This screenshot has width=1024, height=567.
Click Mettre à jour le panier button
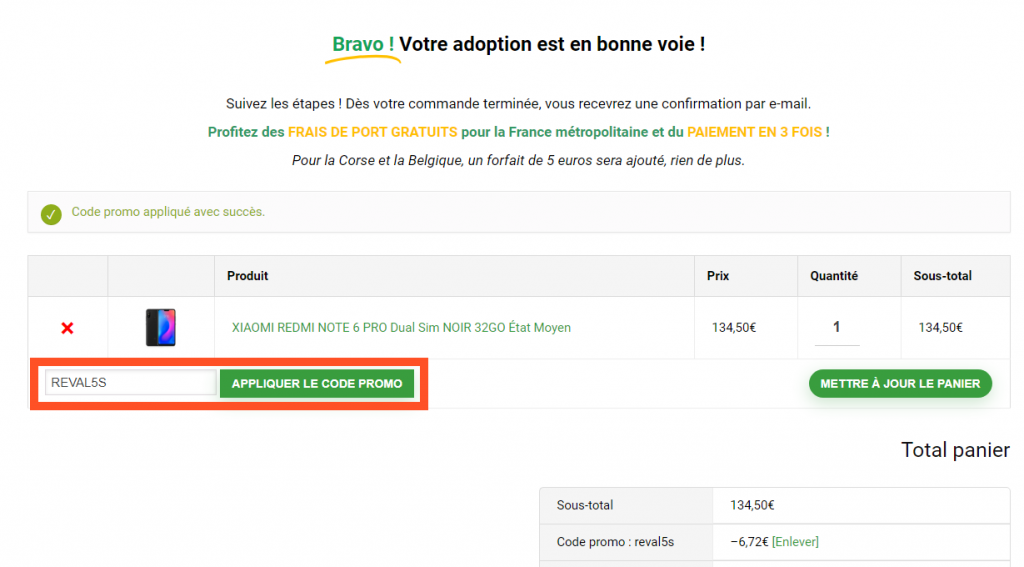point(900,383)
